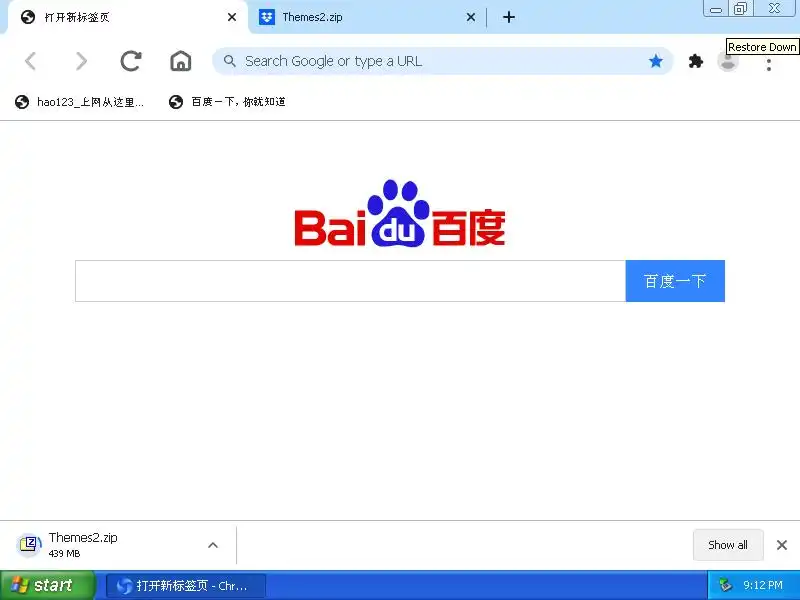Click the globe icon on the first tab

[x=28, y=17]
